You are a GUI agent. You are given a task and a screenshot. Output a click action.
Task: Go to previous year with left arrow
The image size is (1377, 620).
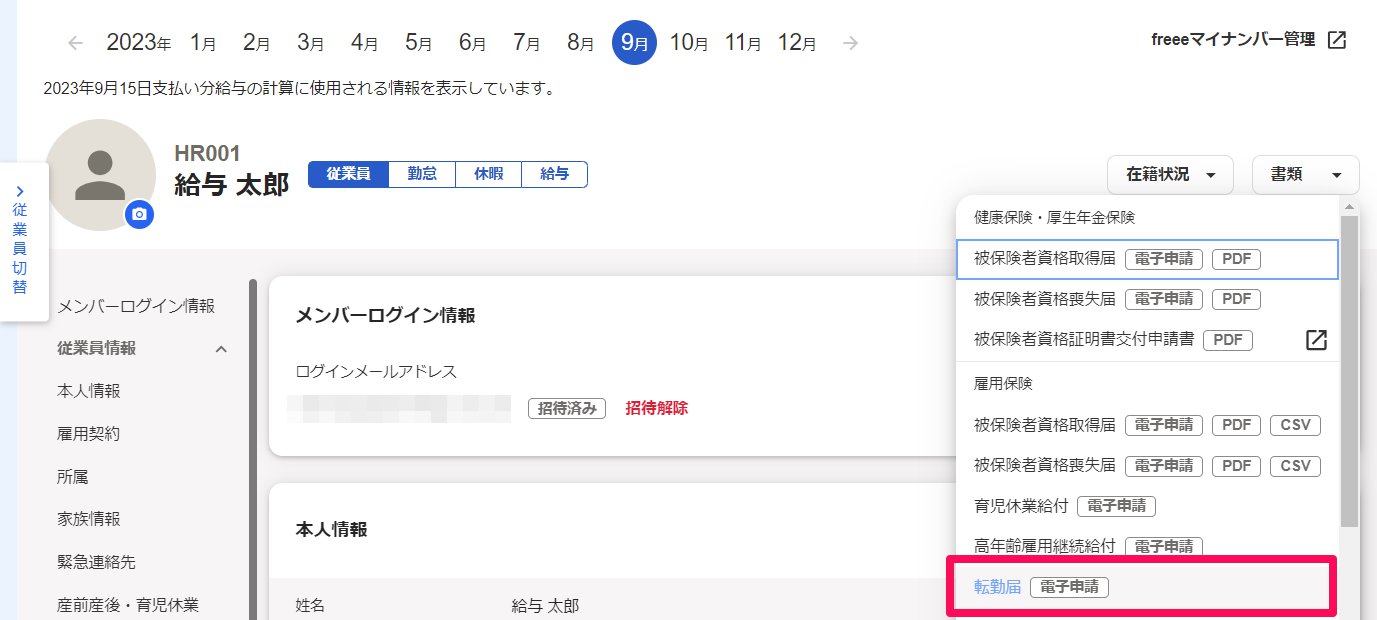[76, 43]
